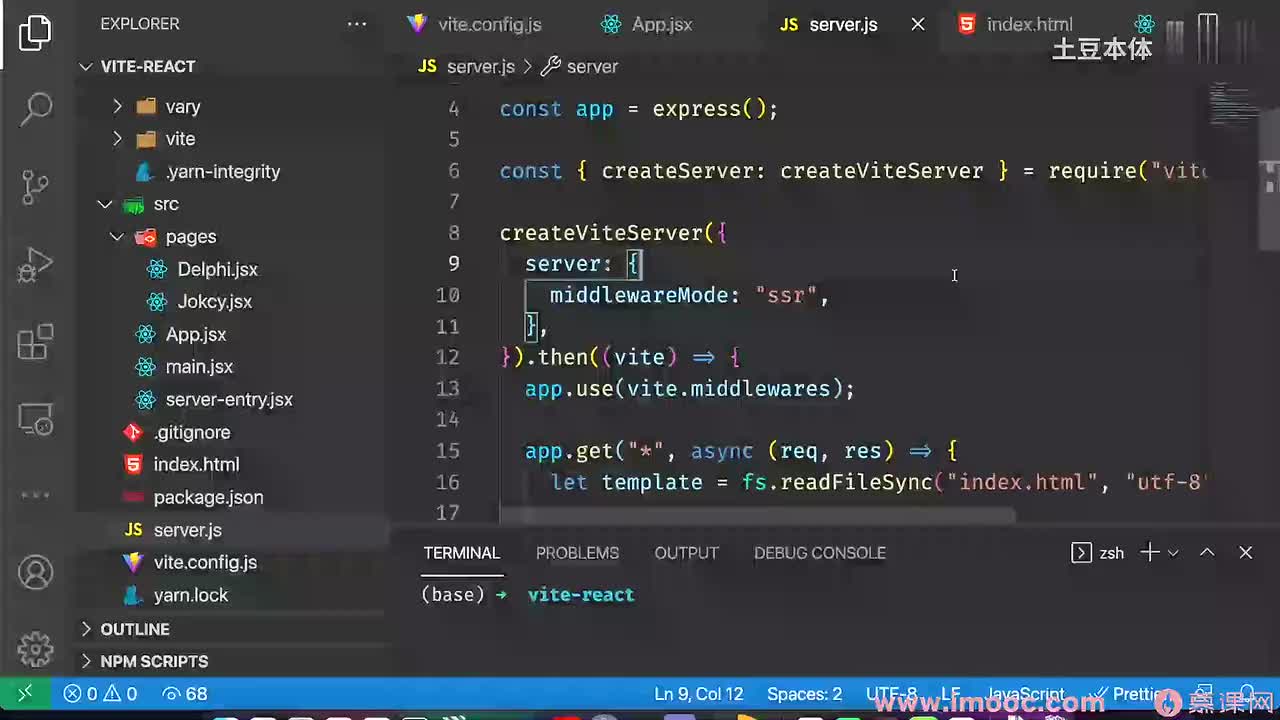Click the forwarded ports indicator showing 68

(x=185, y=694)
